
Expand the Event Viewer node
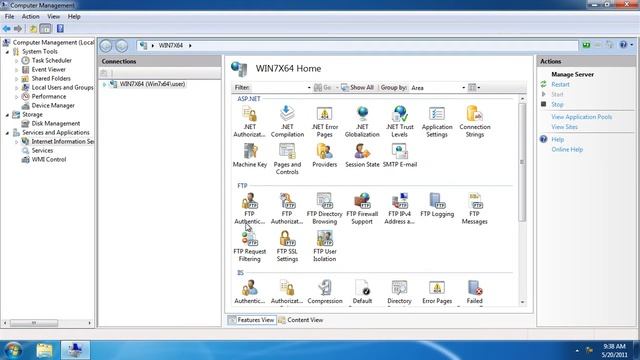(17, 70)
